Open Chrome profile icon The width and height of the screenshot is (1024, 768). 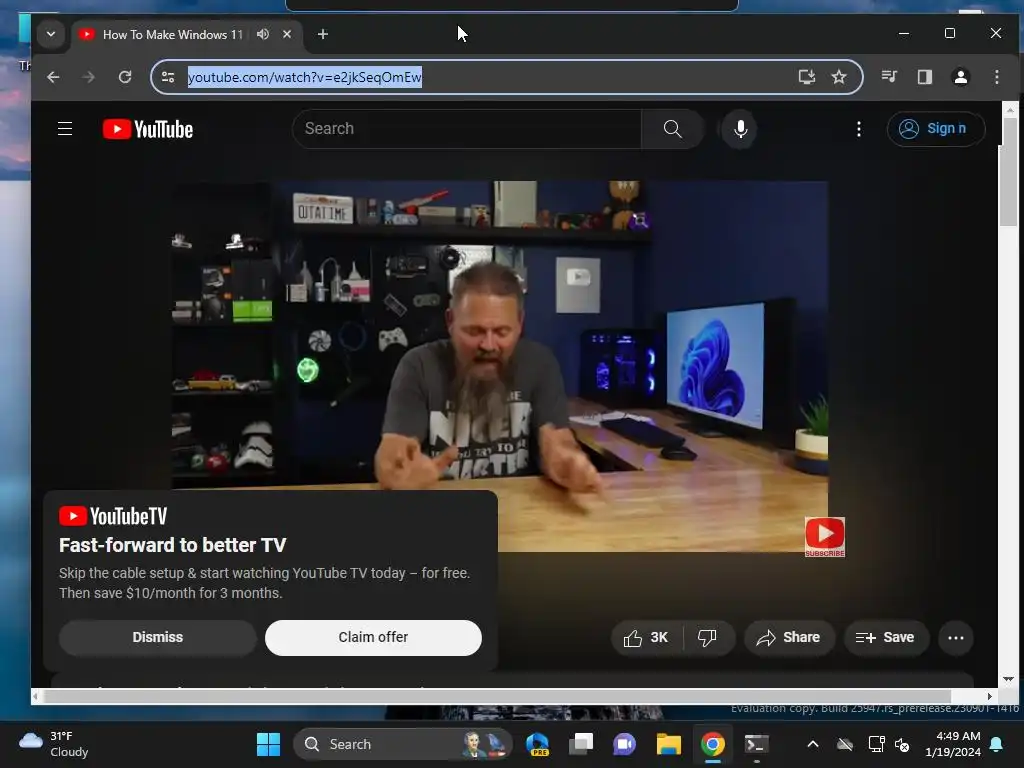pos(961,77)
